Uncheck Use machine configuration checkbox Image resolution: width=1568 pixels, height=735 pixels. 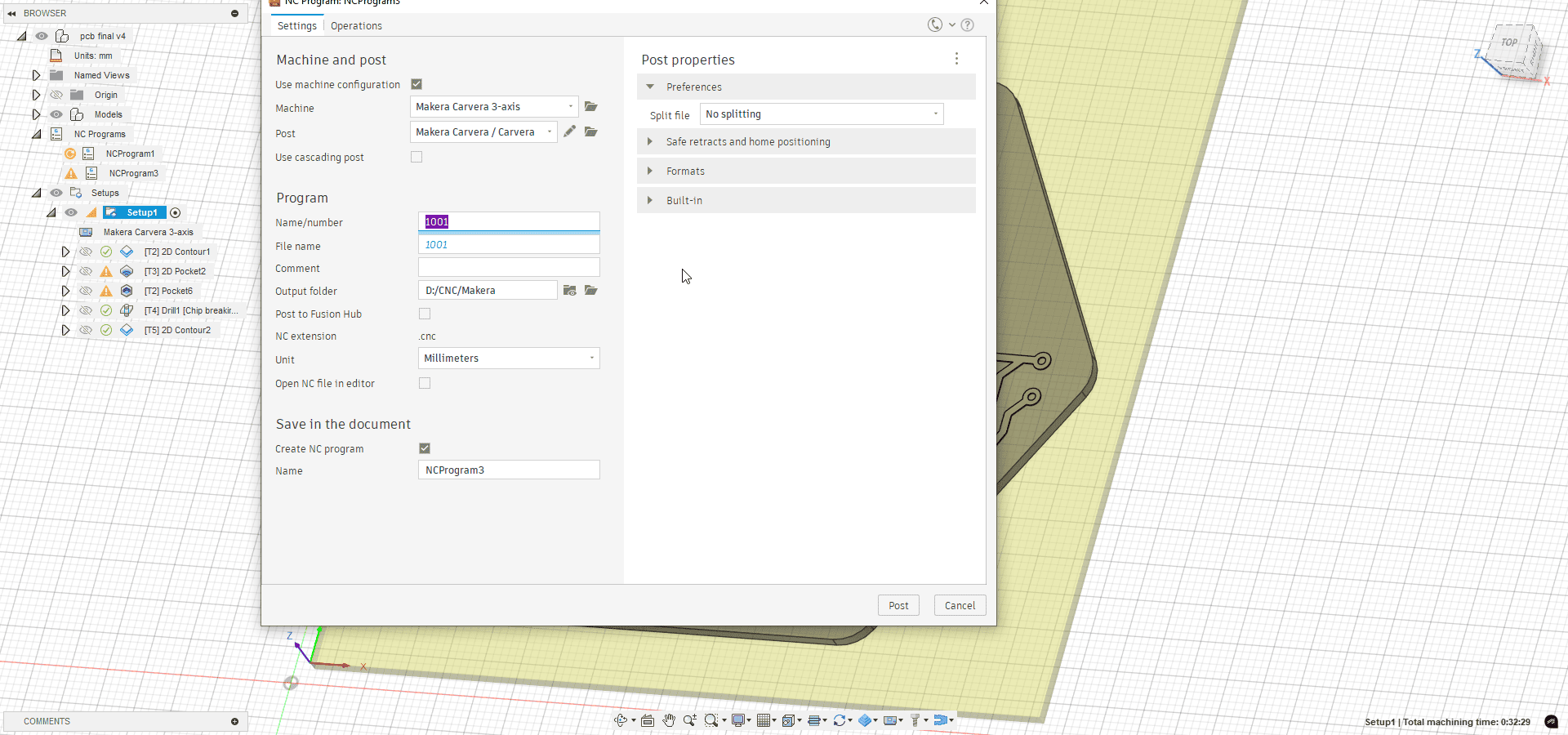(x=416, y=84)
